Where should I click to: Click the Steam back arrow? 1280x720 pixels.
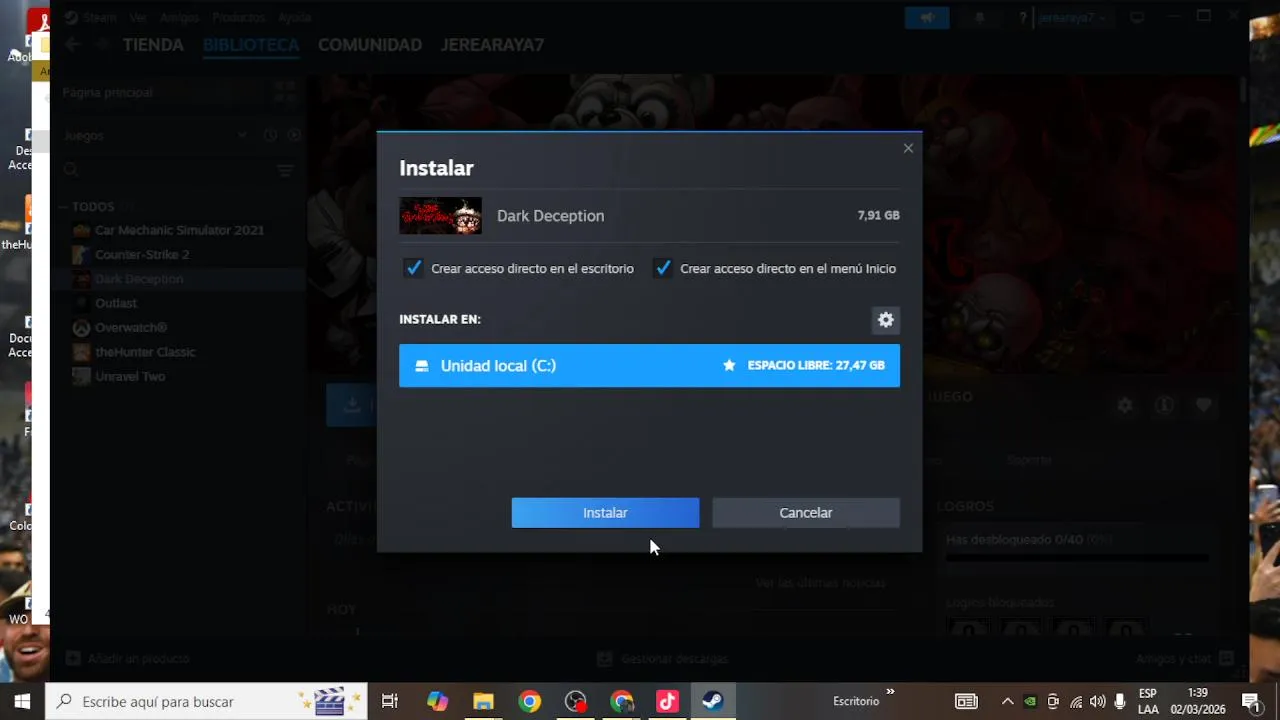point(73,45)
